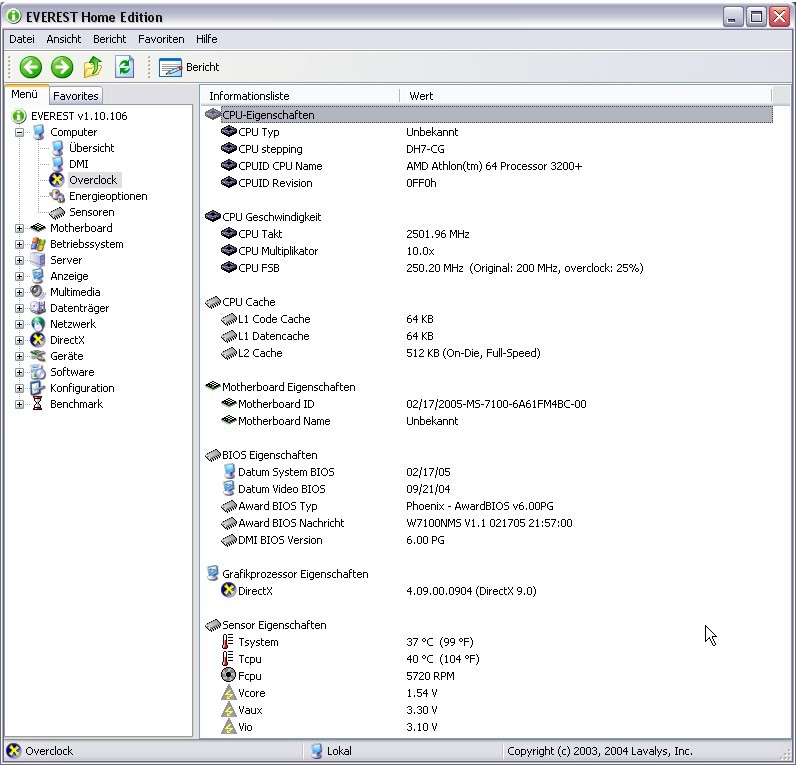
Task: Click the Sensoren chip icon in tree
Action: pos(57,212)
